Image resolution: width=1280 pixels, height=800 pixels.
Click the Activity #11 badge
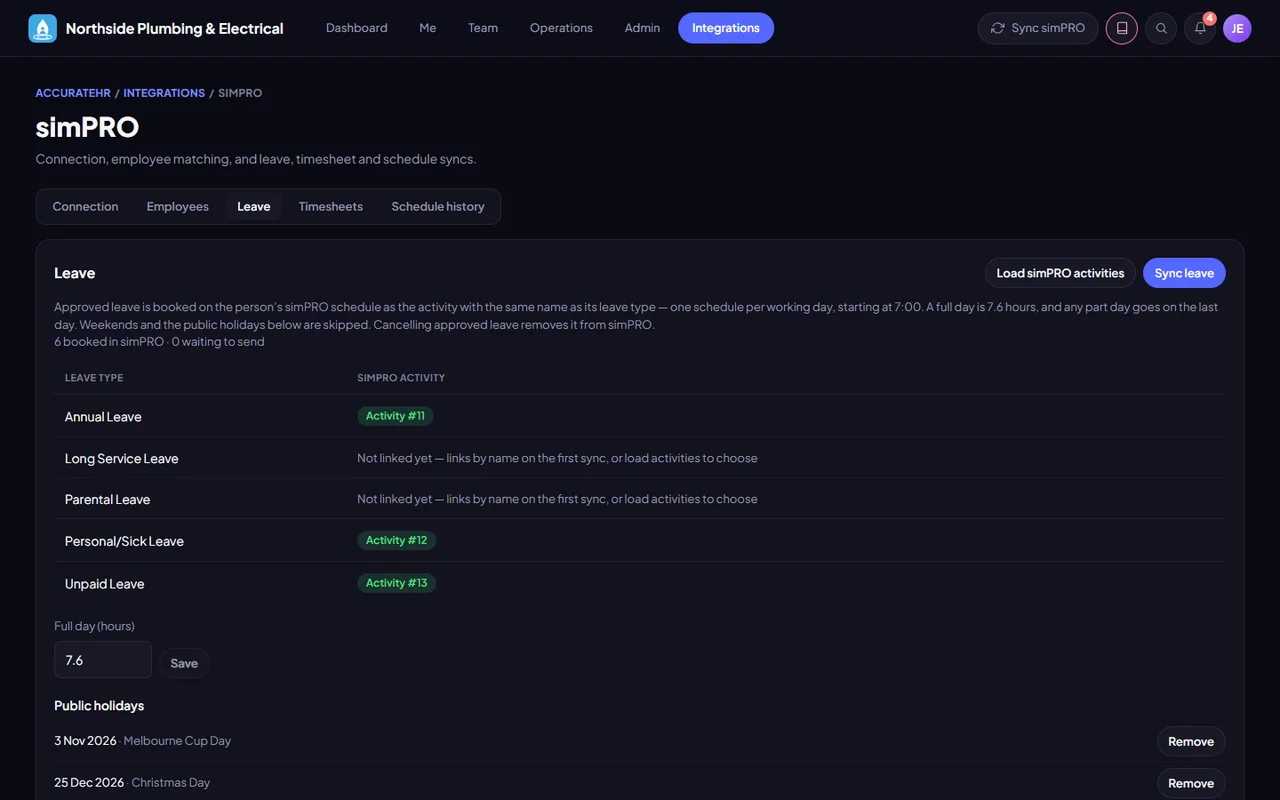coord(395,416)
